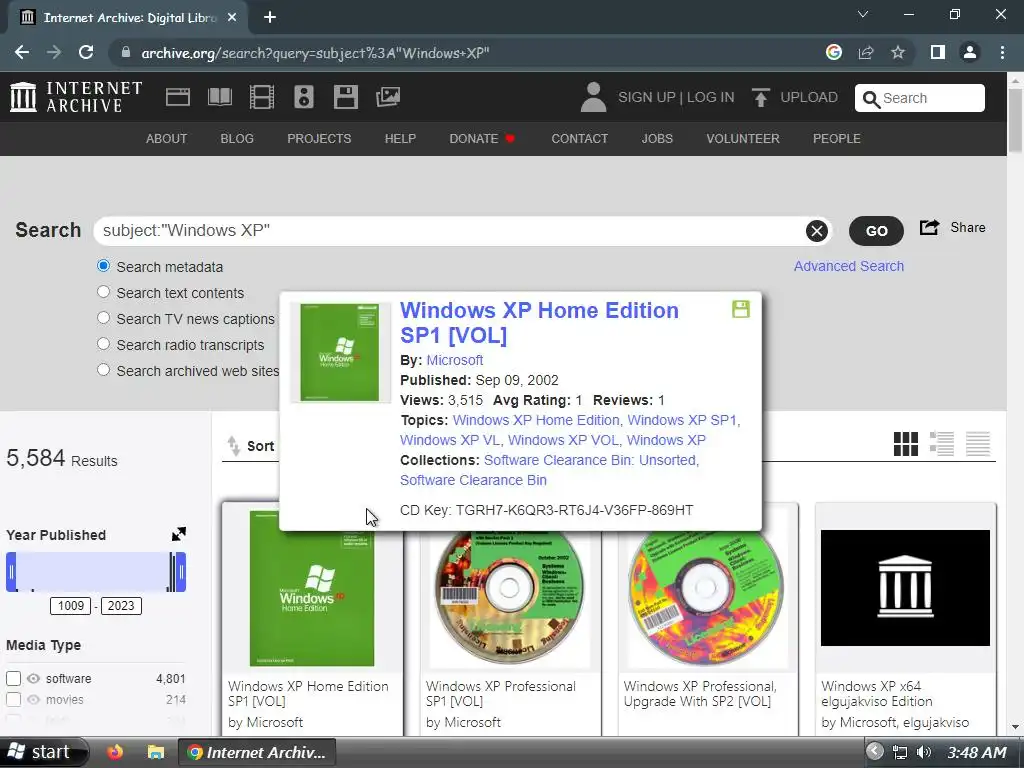
Task: Bookmark this page with star icon
Action: tap(898, 52)
